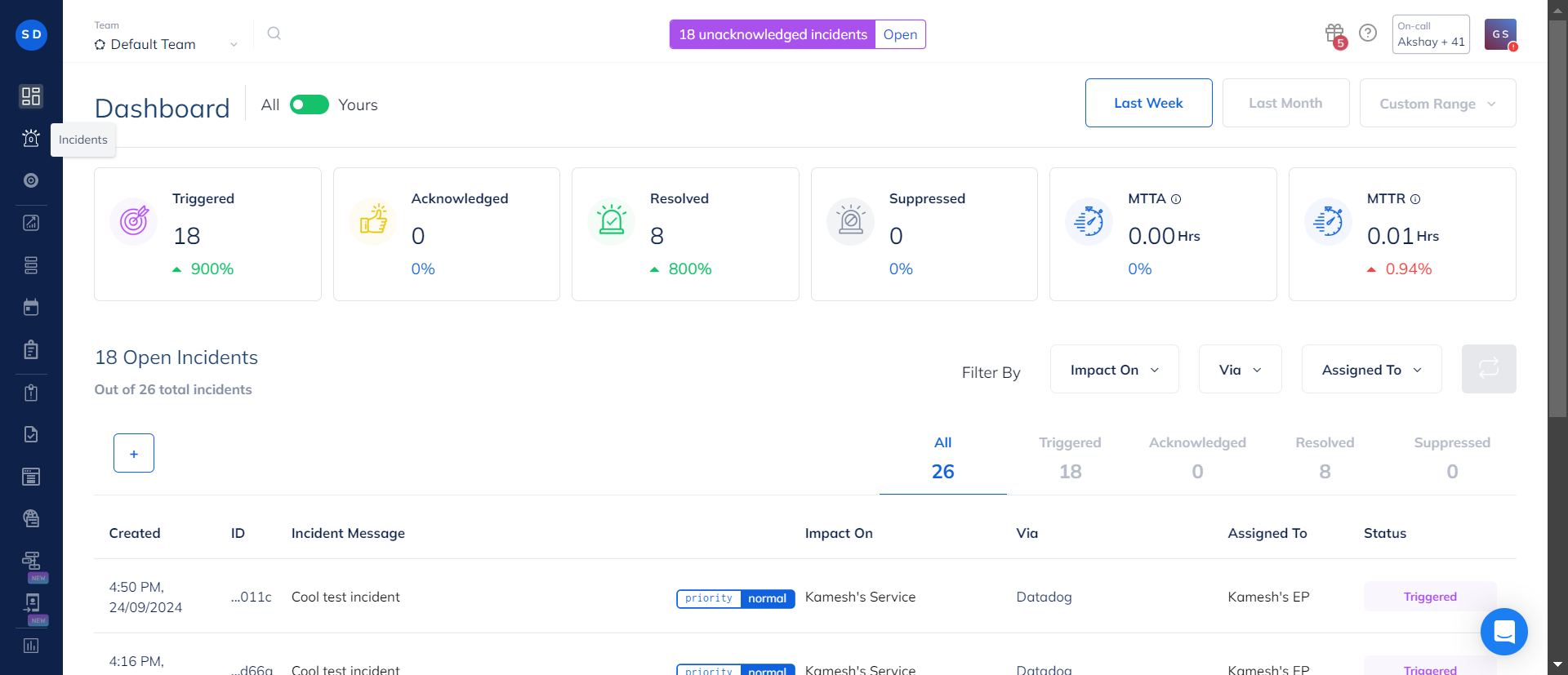Click Open on unacknowledged incidents banner
Screen dimensions: 1568x675
tap(900, 34)
